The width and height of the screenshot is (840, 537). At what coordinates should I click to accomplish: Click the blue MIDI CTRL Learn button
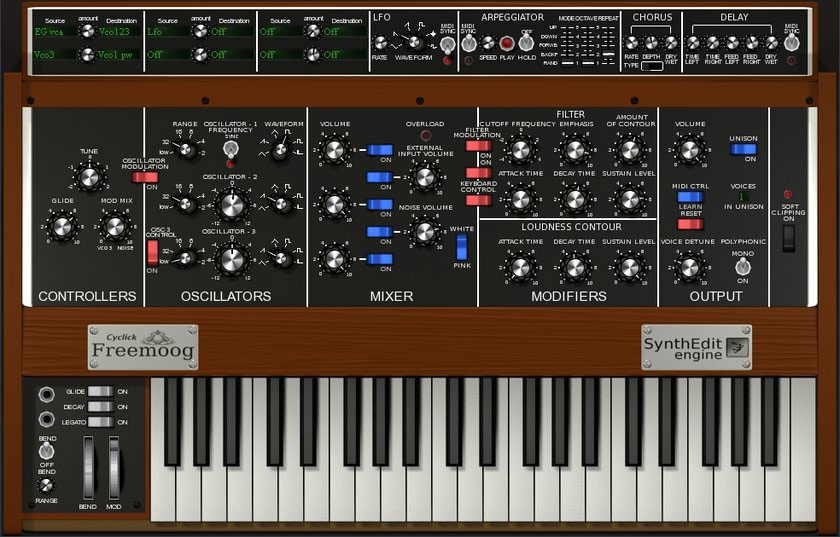[x=691, y=197]
